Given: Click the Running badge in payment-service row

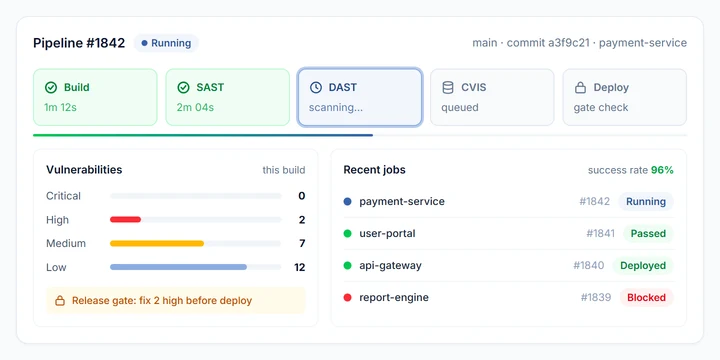Looking at the screenshot, I should click(x=646, y=202).
